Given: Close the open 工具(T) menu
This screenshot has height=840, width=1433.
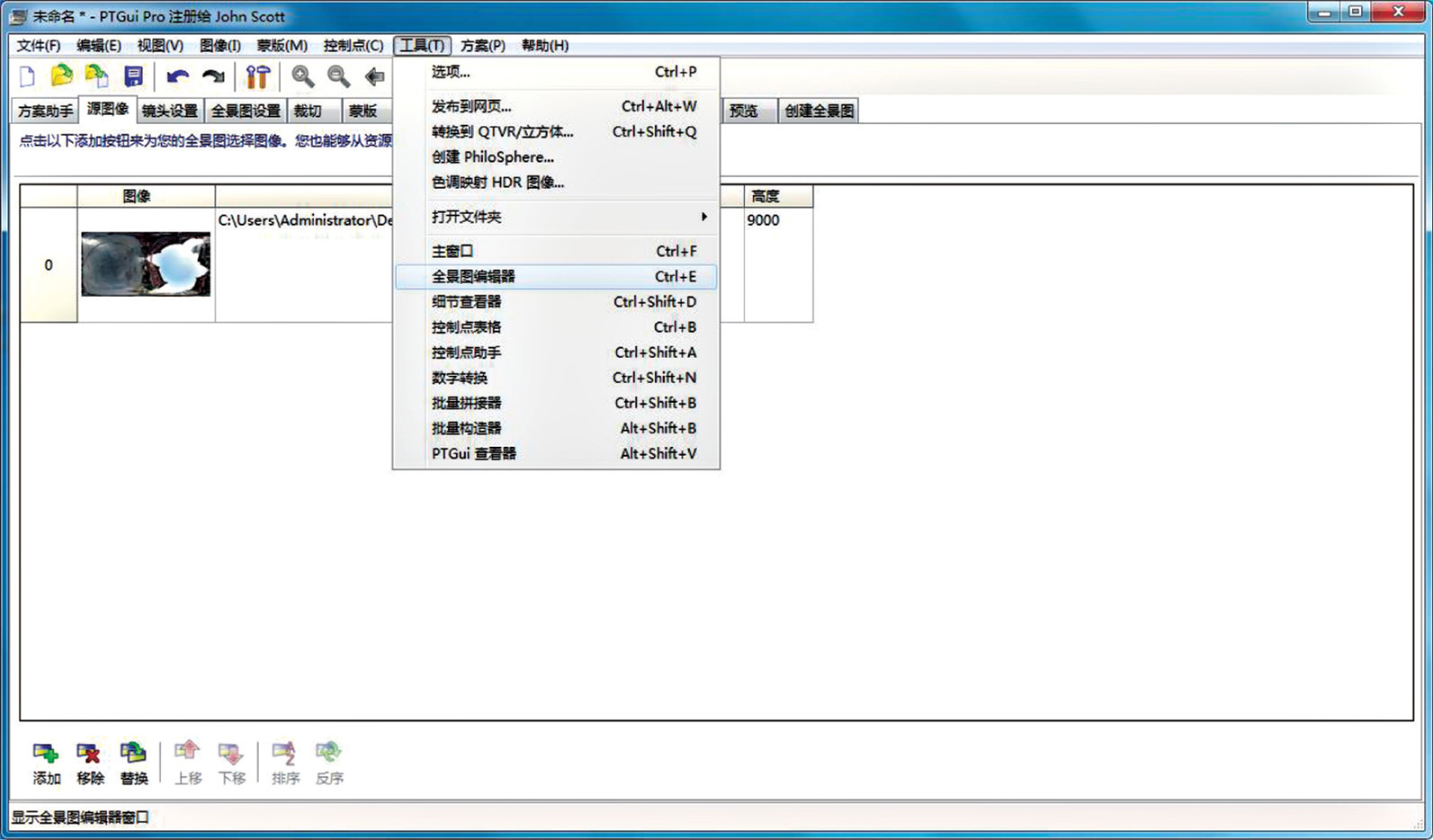Looking at the screenshot, I should [422, 46].
